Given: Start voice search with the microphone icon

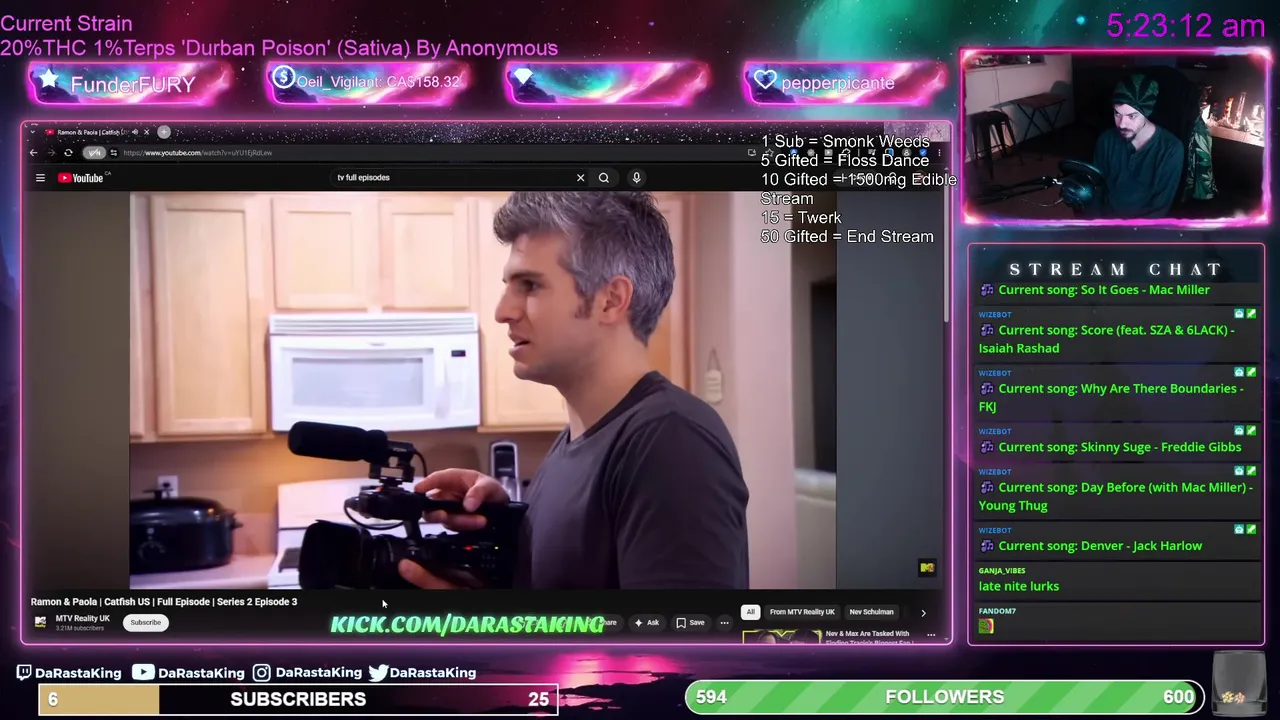Looking at the screenshot, I should (636, 178).
